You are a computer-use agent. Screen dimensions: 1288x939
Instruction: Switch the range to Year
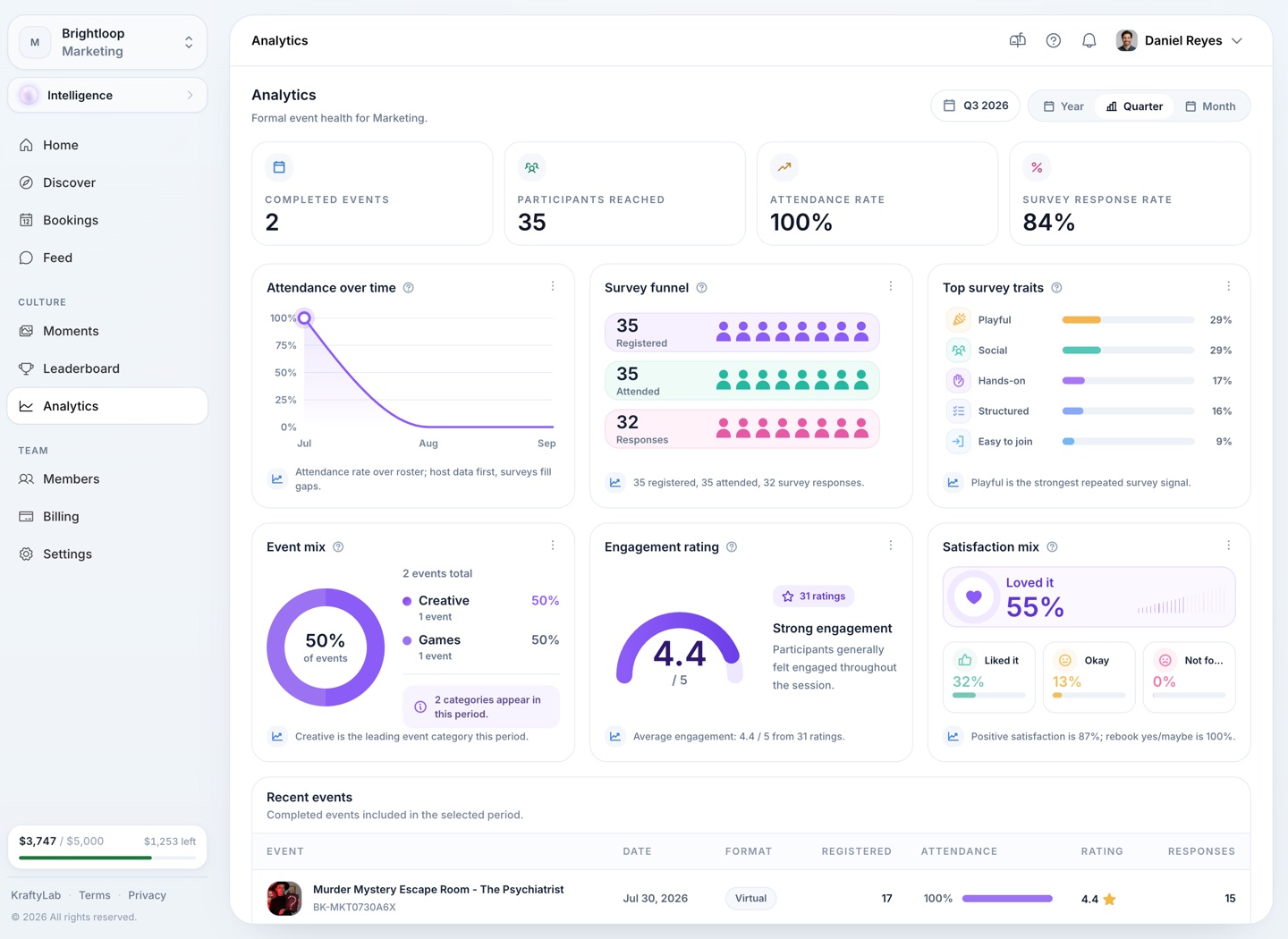point(1063,106)
